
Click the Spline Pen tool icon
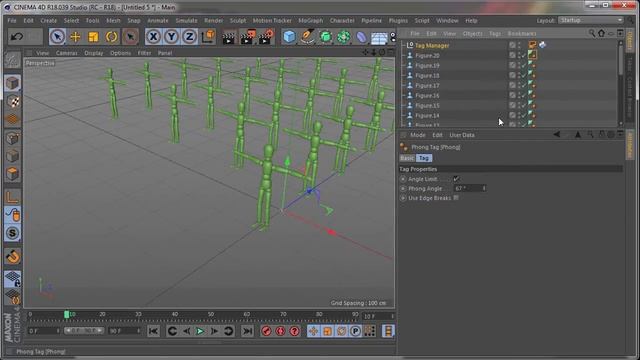(307, 37)
